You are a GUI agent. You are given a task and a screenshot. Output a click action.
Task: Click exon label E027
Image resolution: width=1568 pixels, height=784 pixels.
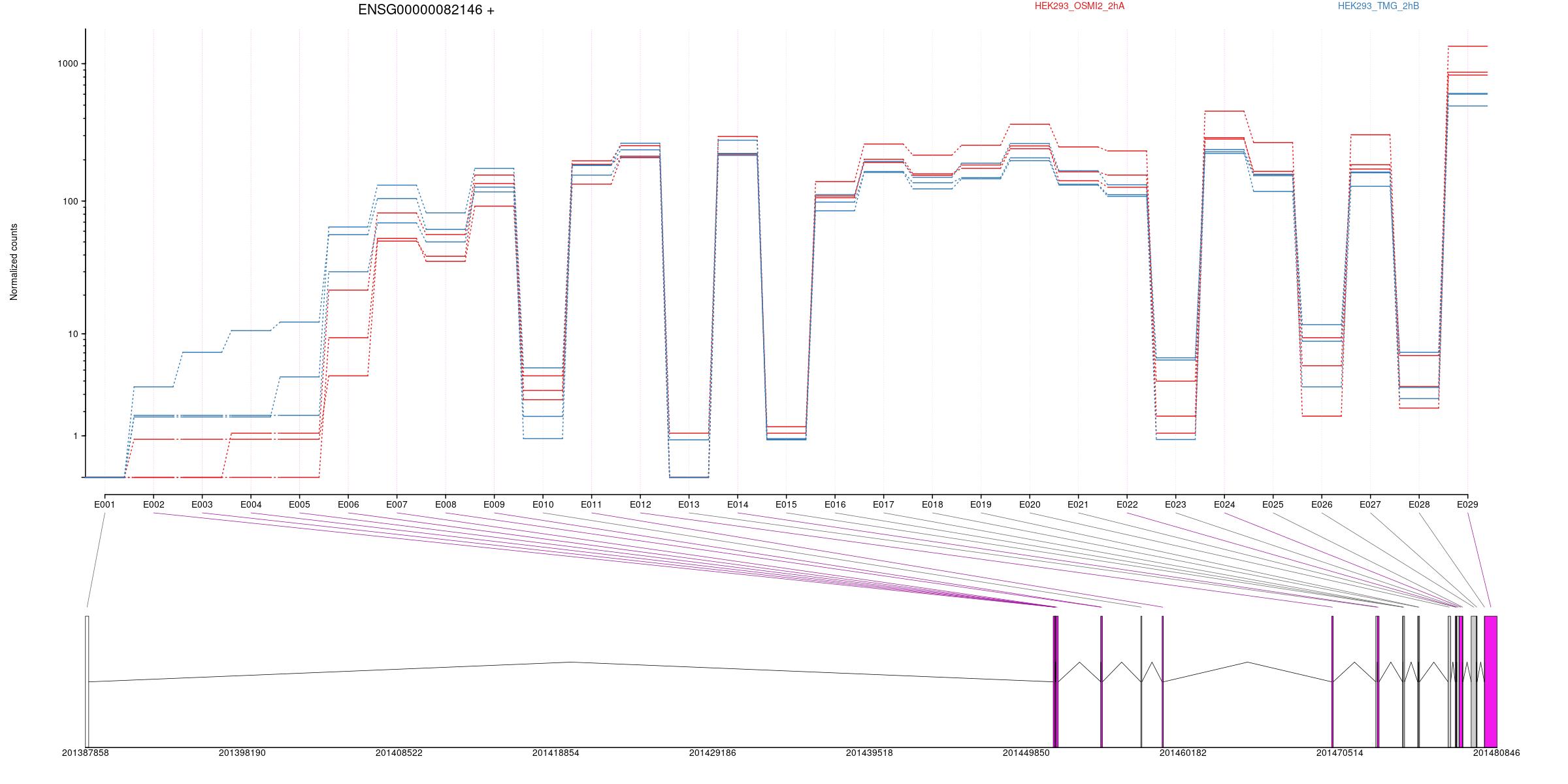[x=1370, y=504]
